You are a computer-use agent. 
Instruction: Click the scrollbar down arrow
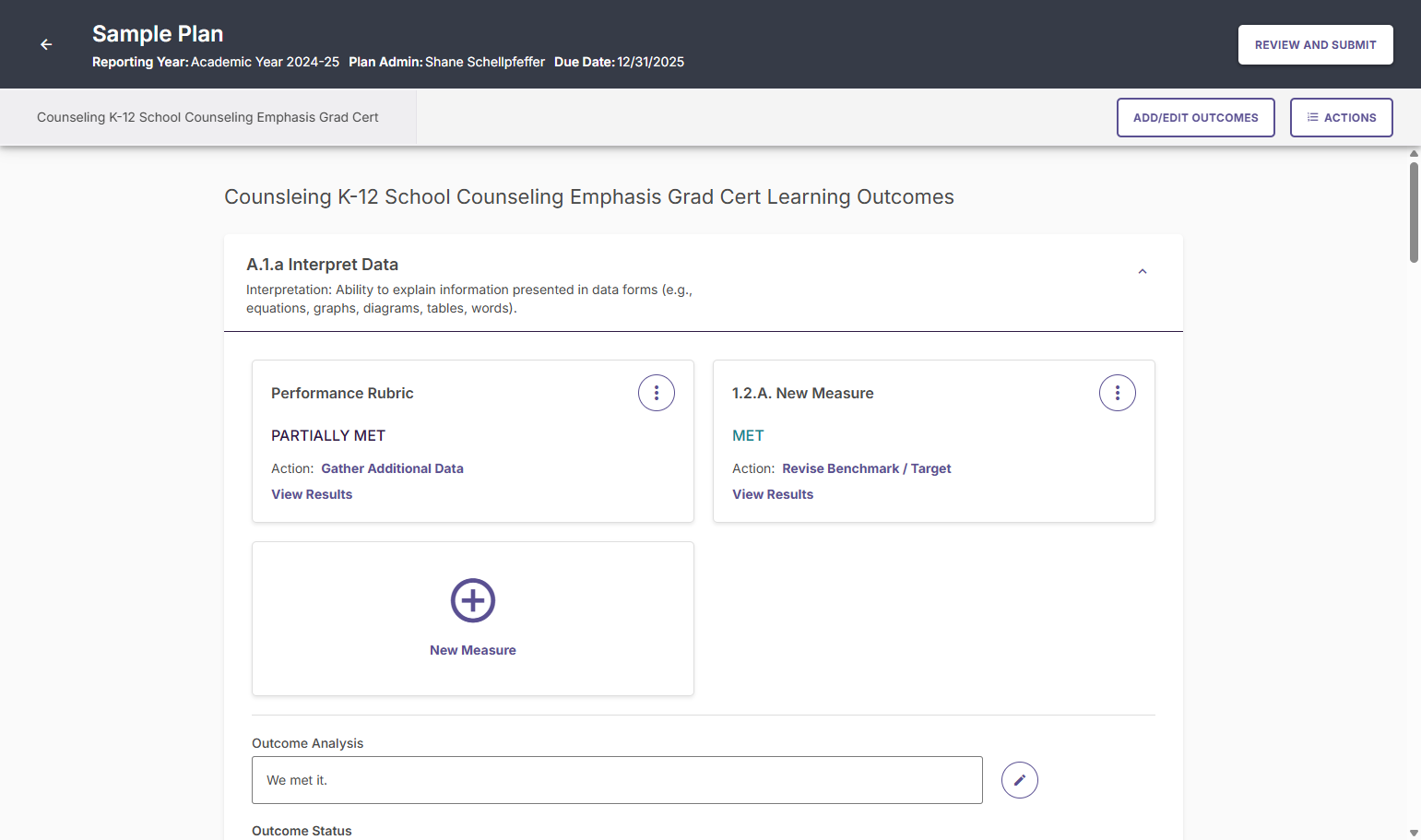(1414, 833)
